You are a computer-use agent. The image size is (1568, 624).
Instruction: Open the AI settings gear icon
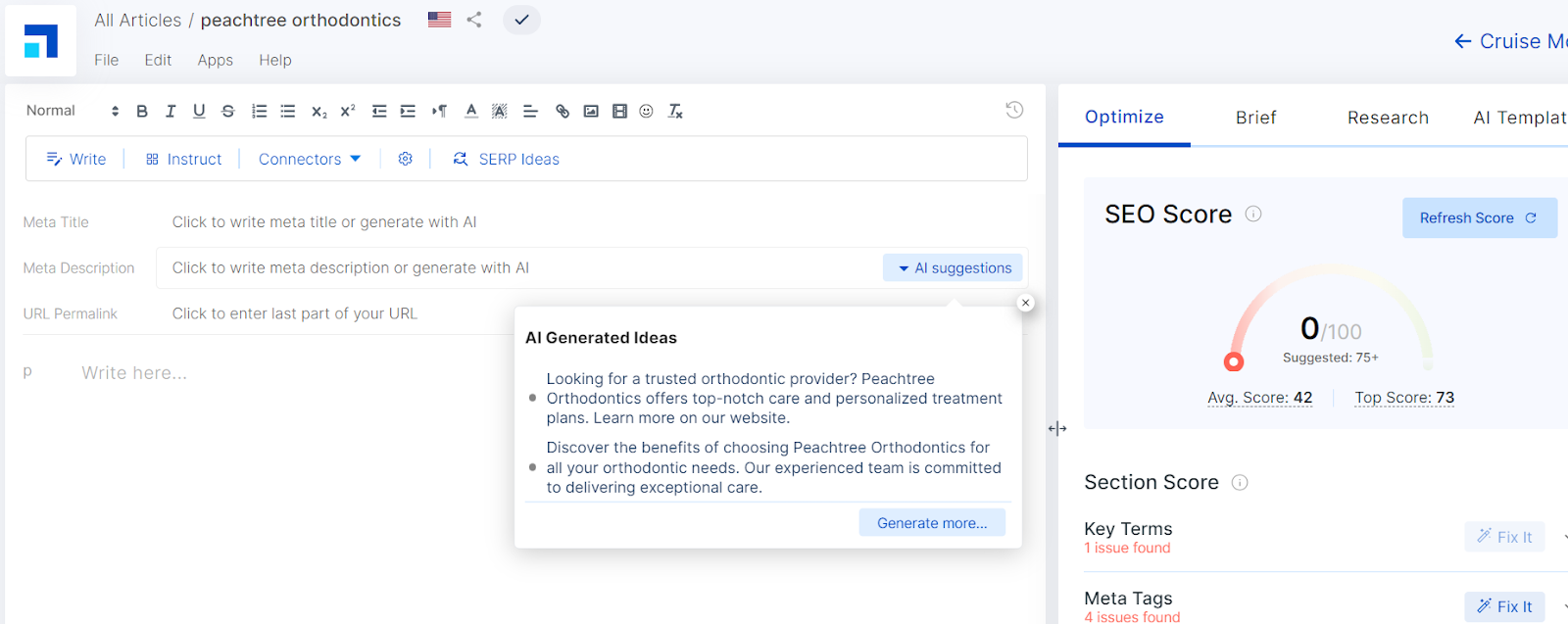coord(406,159)
